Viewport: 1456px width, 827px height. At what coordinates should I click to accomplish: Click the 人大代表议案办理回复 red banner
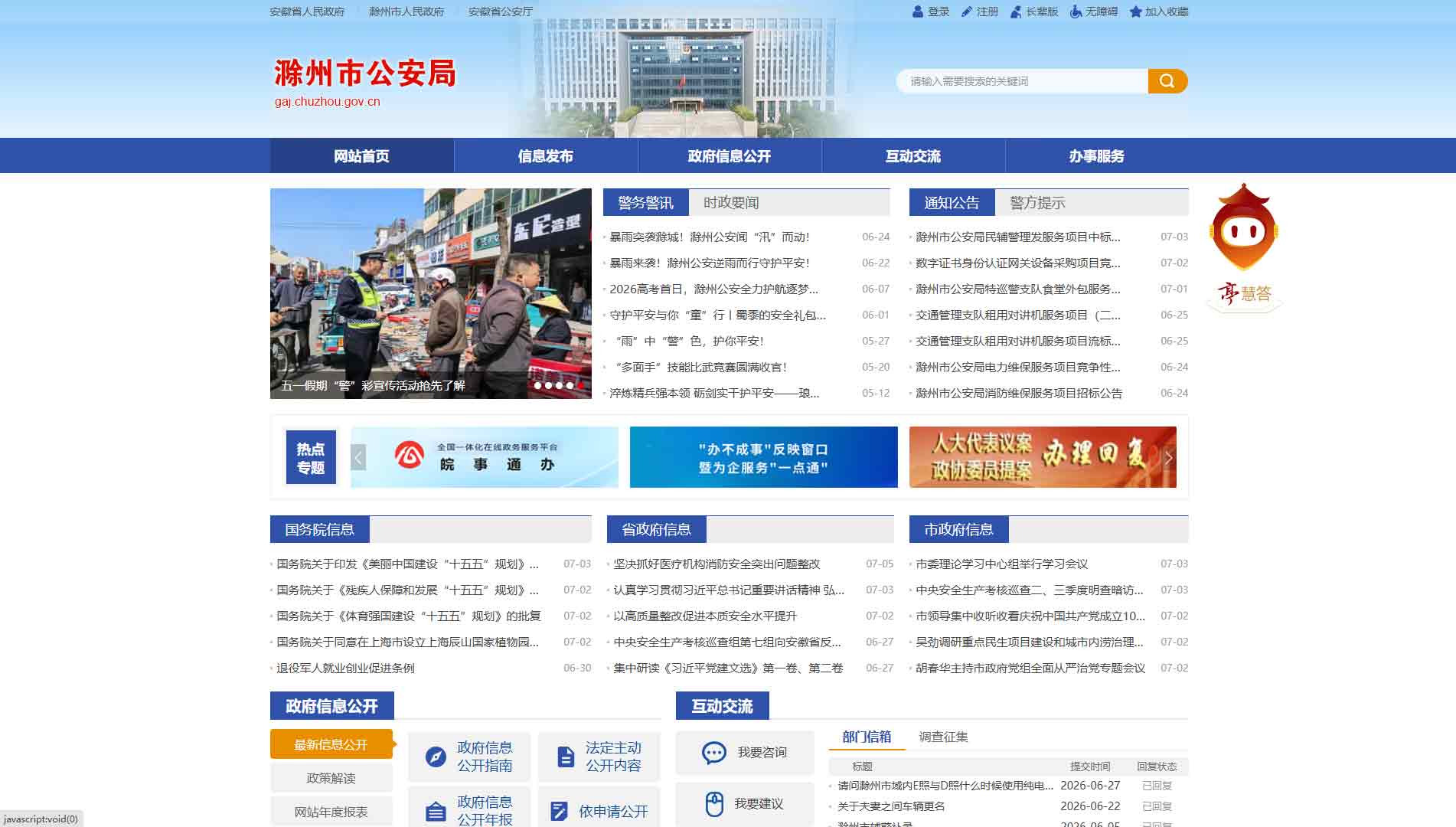tap(1043, 457)
